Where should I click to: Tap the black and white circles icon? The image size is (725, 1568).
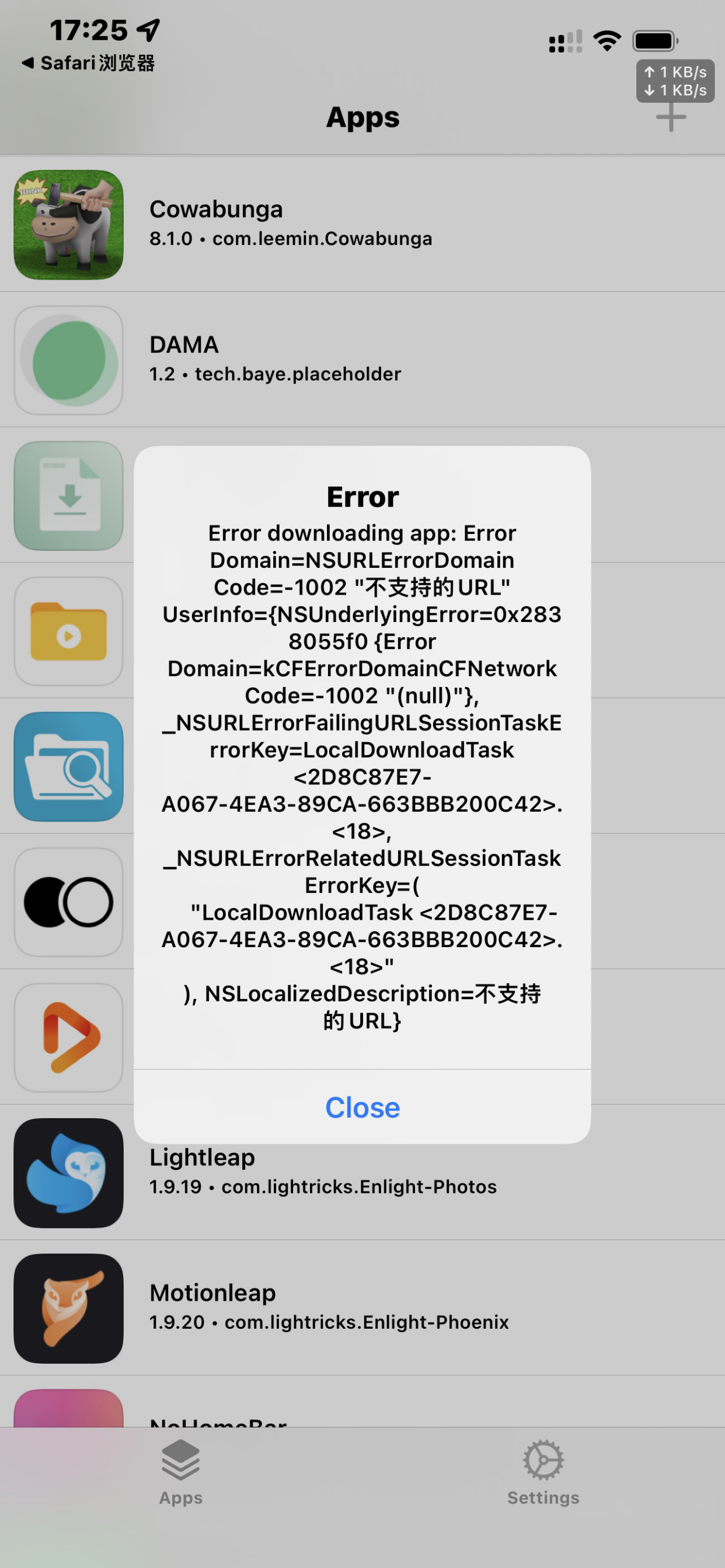pyautogui.click(x=69, y=902)
